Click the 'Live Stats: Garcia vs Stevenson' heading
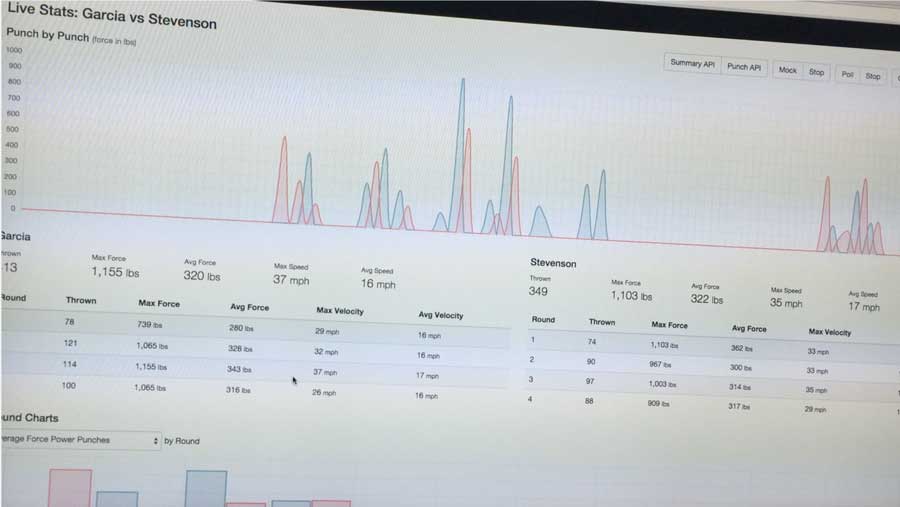Image resolution: width=900 pixels, height=507 pixels. click(x=112, y=16)
